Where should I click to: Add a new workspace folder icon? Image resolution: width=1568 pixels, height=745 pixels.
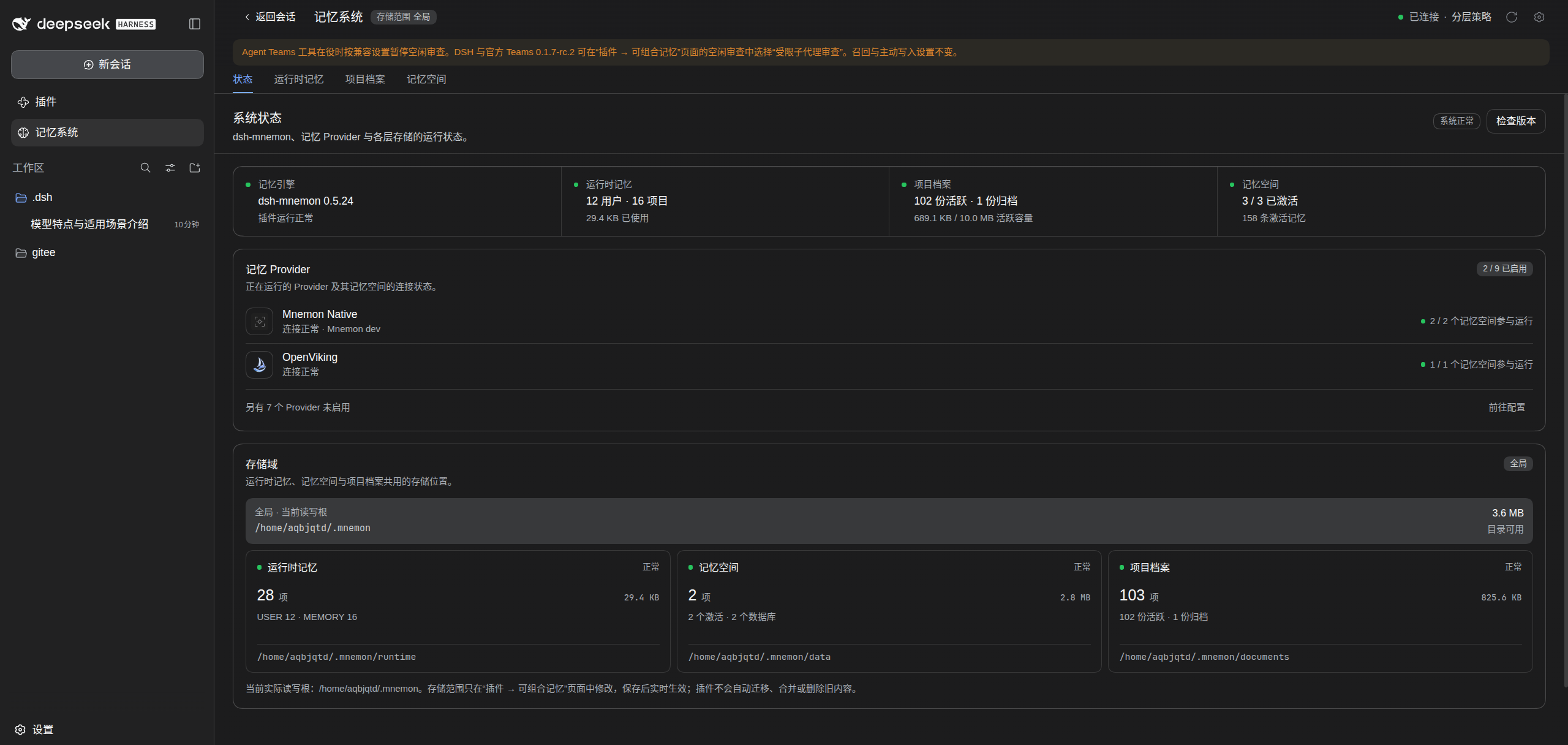[x=195, y=168]
